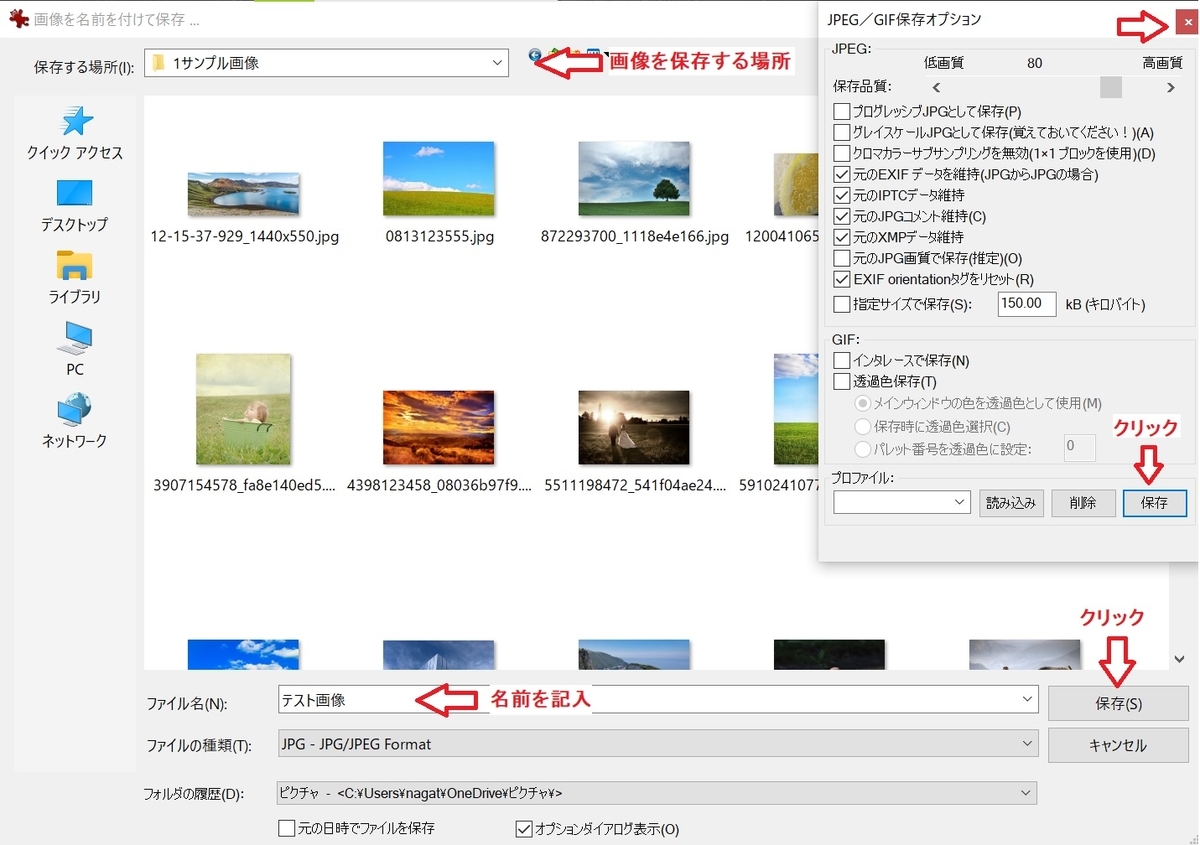
Task: Decrease quality with slider left arrow
Action: click(x=936, y=88)
